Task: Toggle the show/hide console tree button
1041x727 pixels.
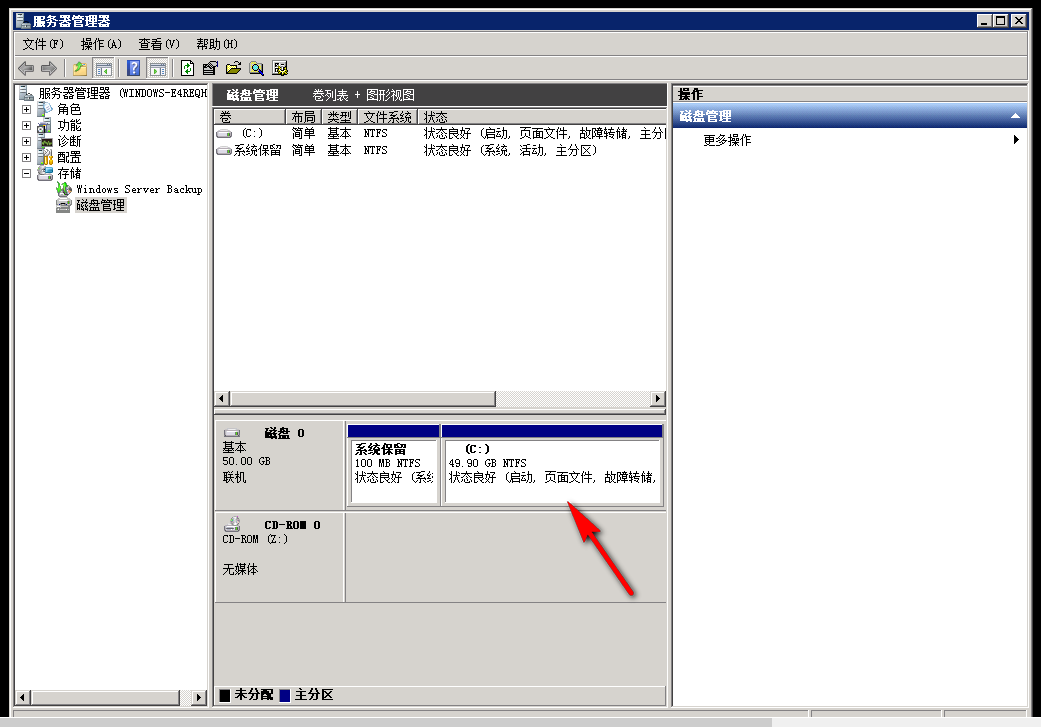Action: coord(103,68)
